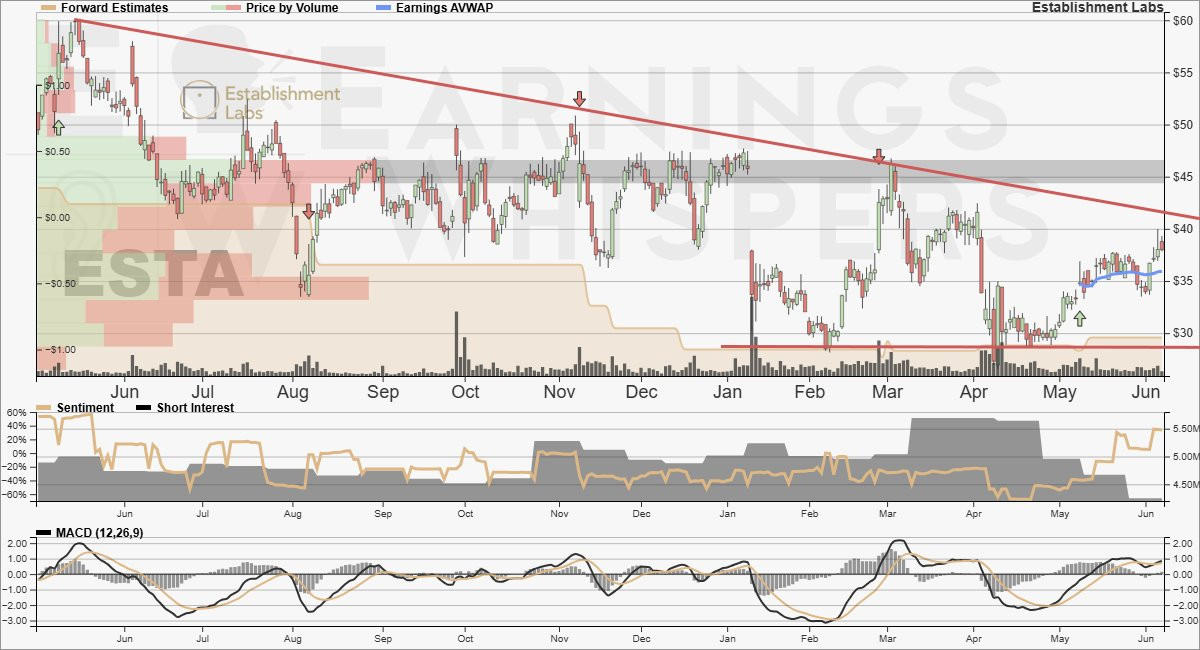Click the Forward Estimates legend color swatch
Viewport: 1200px width, 650px height.
point(48,7)
